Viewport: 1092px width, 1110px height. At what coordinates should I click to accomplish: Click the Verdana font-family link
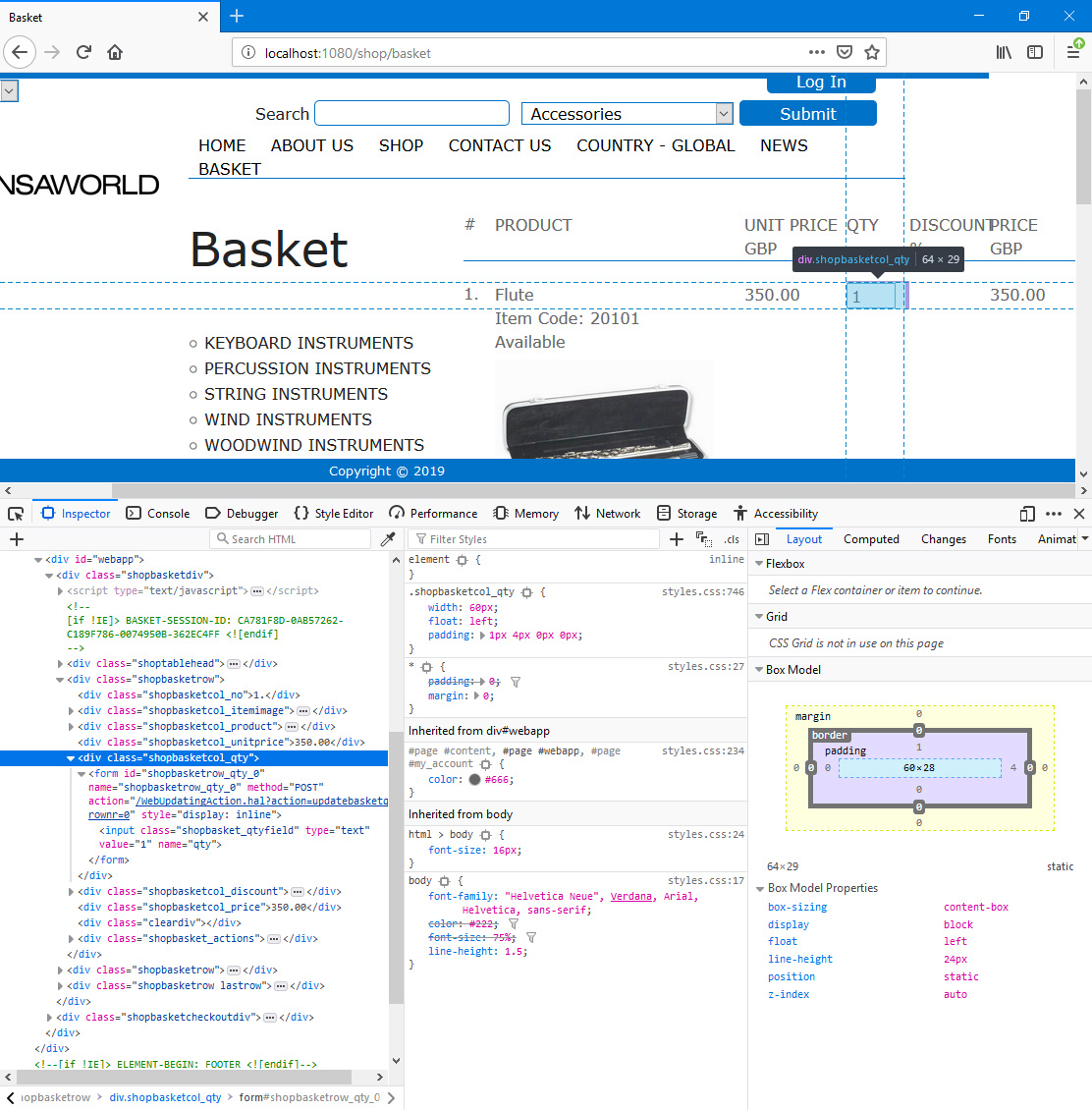coord(630,897)
